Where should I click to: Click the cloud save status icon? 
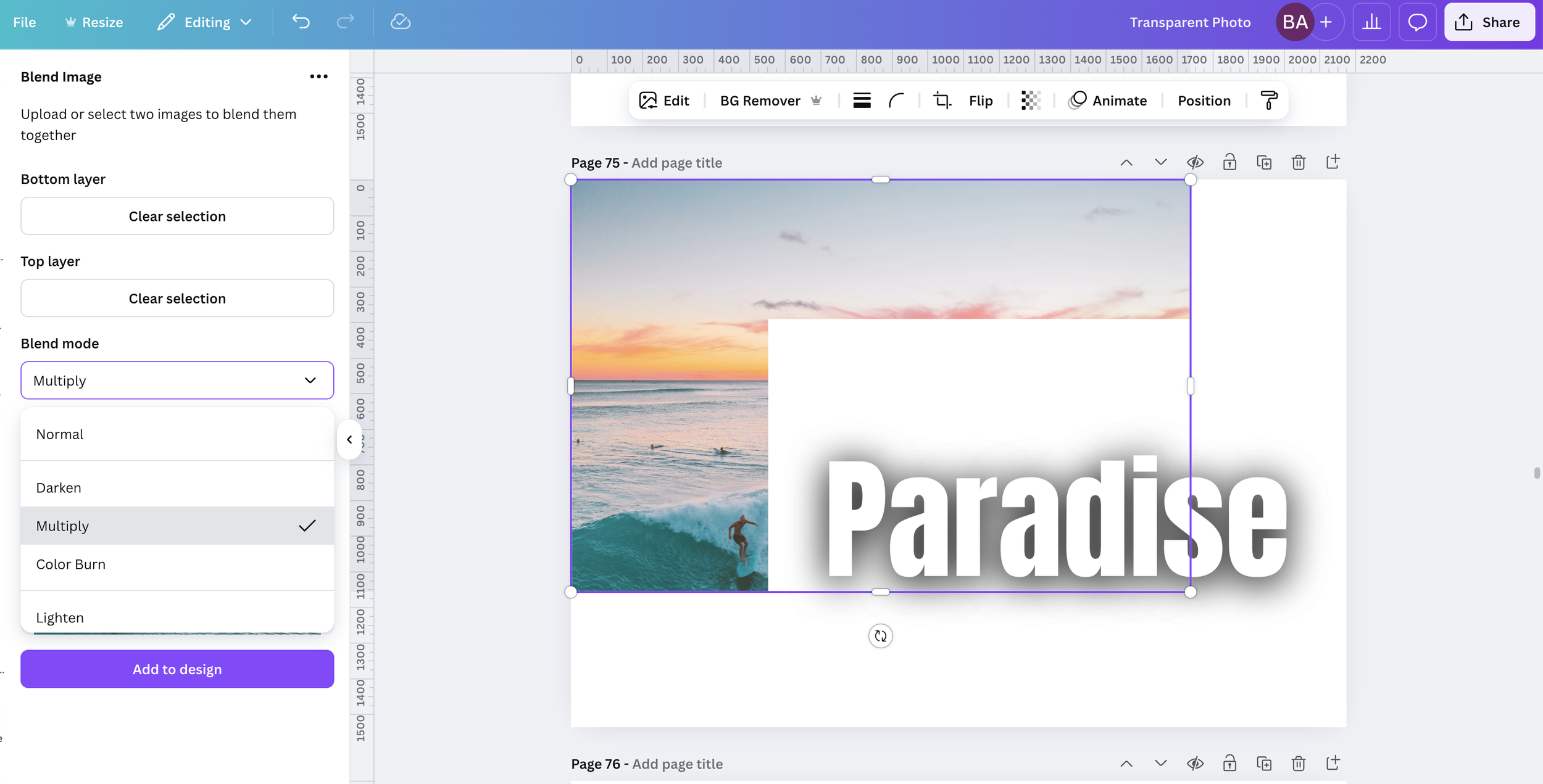coord(401,22)
